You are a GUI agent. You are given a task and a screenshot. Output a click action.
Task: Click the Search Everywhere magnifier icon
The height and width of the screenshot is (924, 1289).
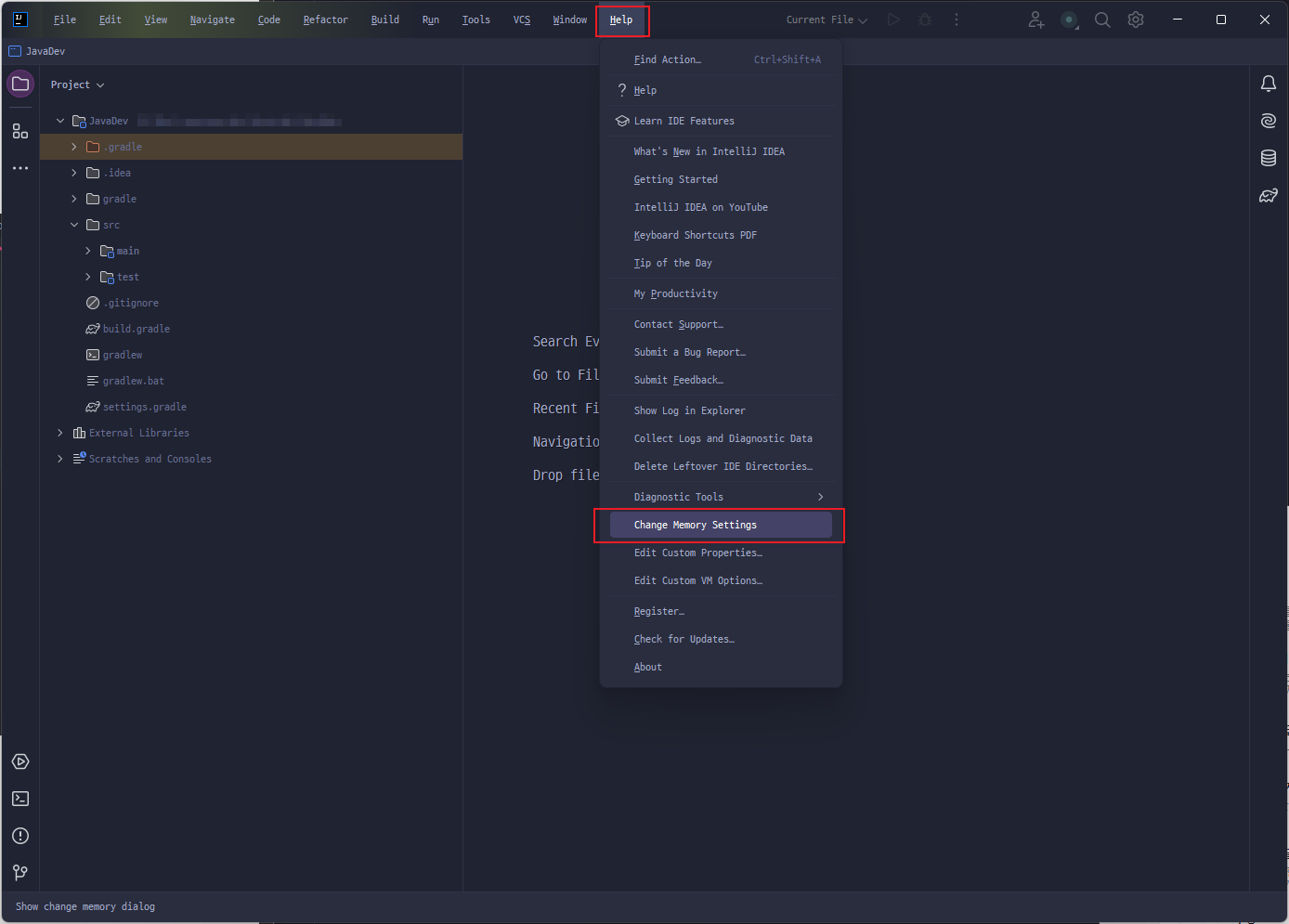pyautogui.click(x=1102, y=20)
